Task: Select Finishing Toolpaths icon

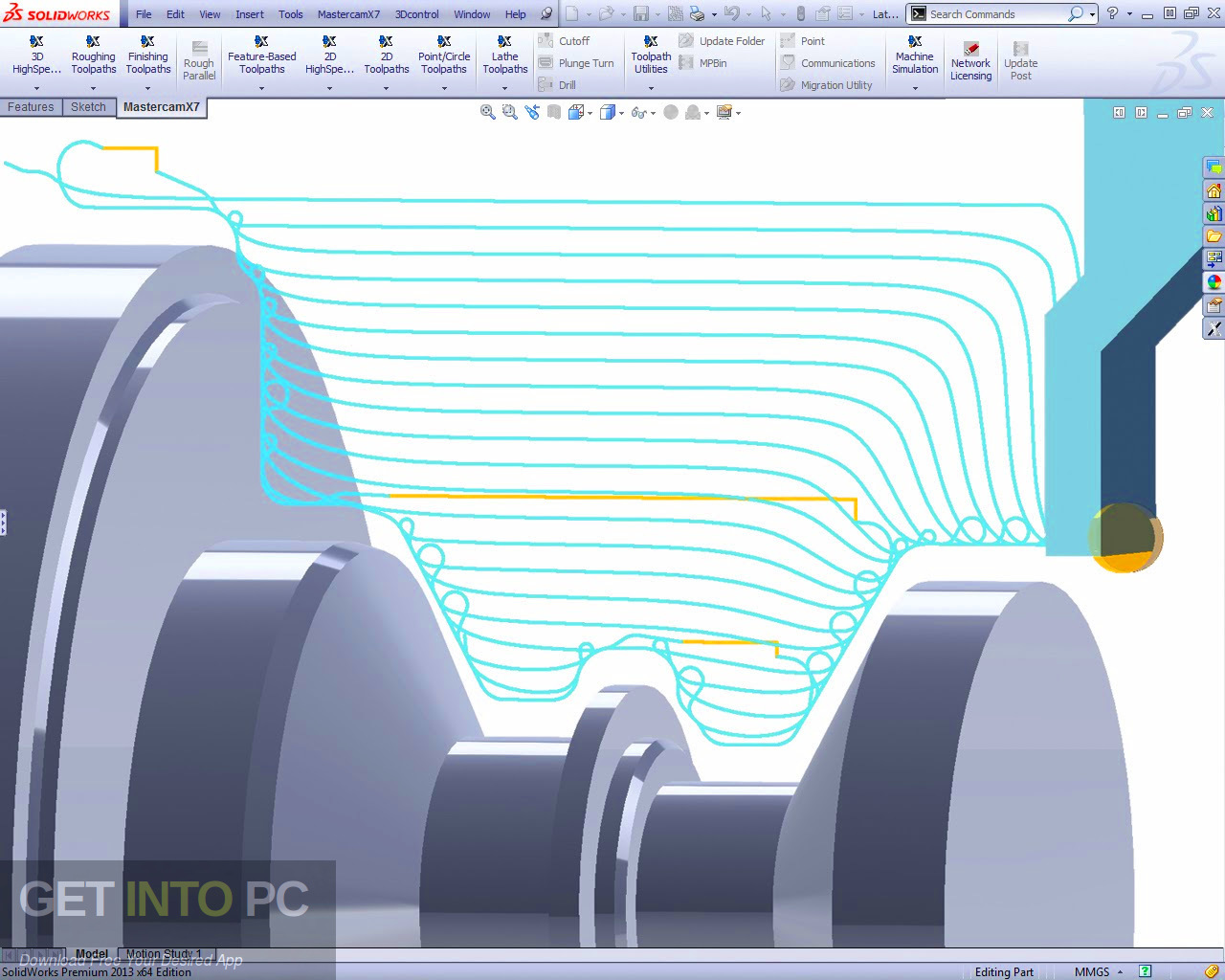Action: click(x=147, y=55)
